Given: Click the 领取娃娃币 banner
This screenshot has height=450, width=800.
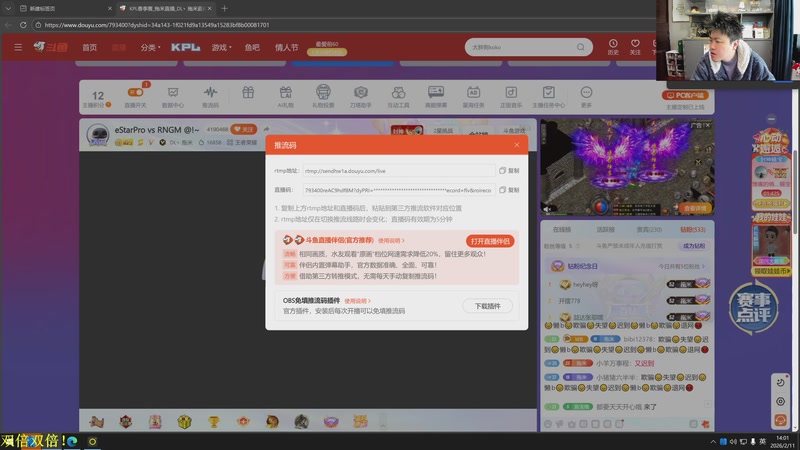Looking at the screenshot, I should point(771,271).
